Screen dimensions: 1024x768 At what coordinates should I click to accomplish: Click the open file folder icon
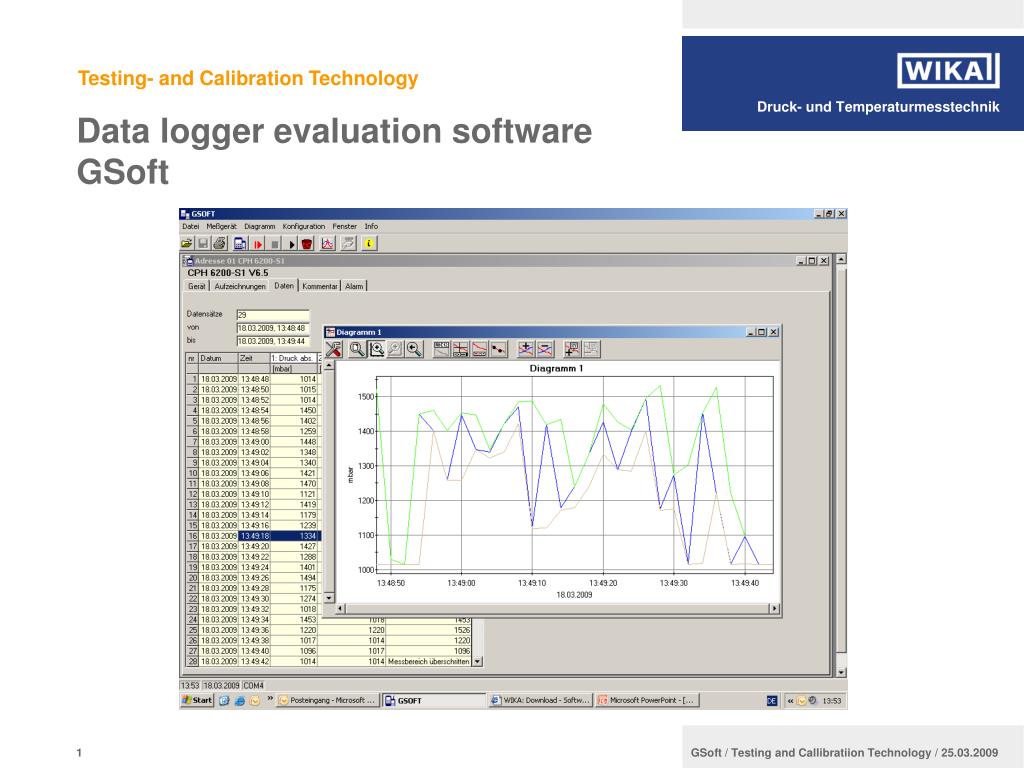point(187,244)
